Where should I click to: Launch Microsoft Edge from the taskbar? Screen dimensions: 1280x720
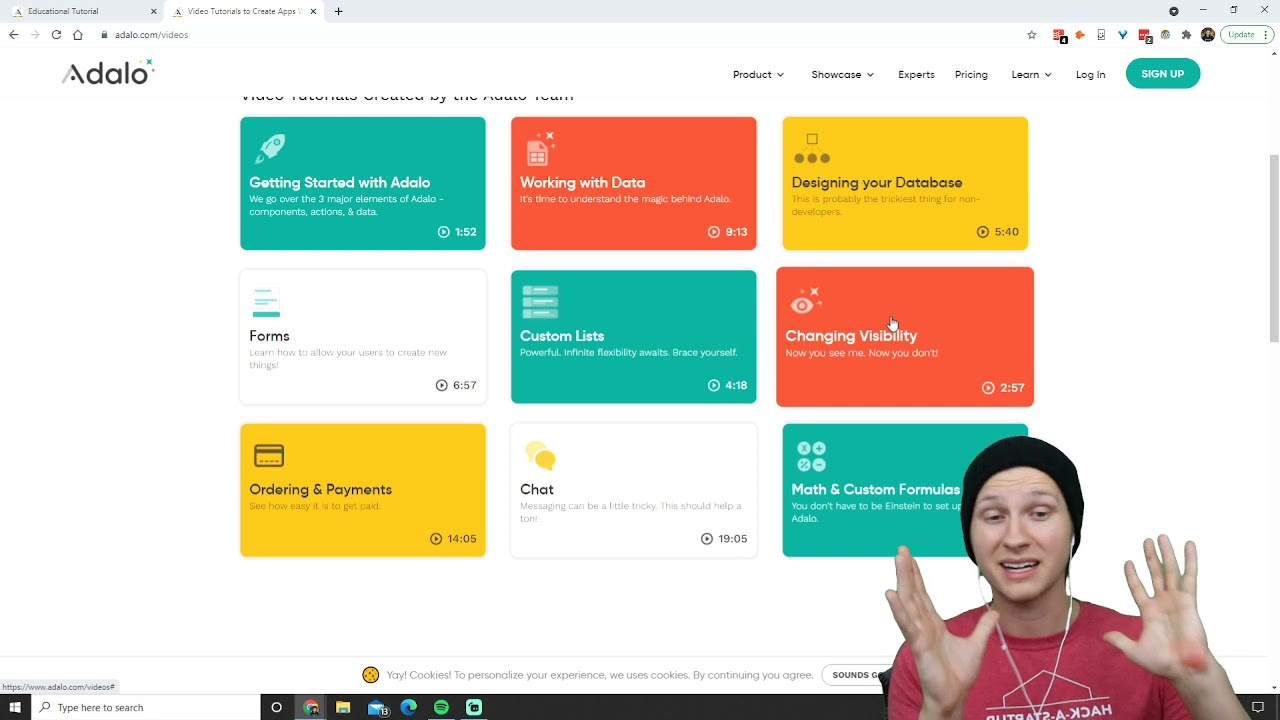pos(408,707)
